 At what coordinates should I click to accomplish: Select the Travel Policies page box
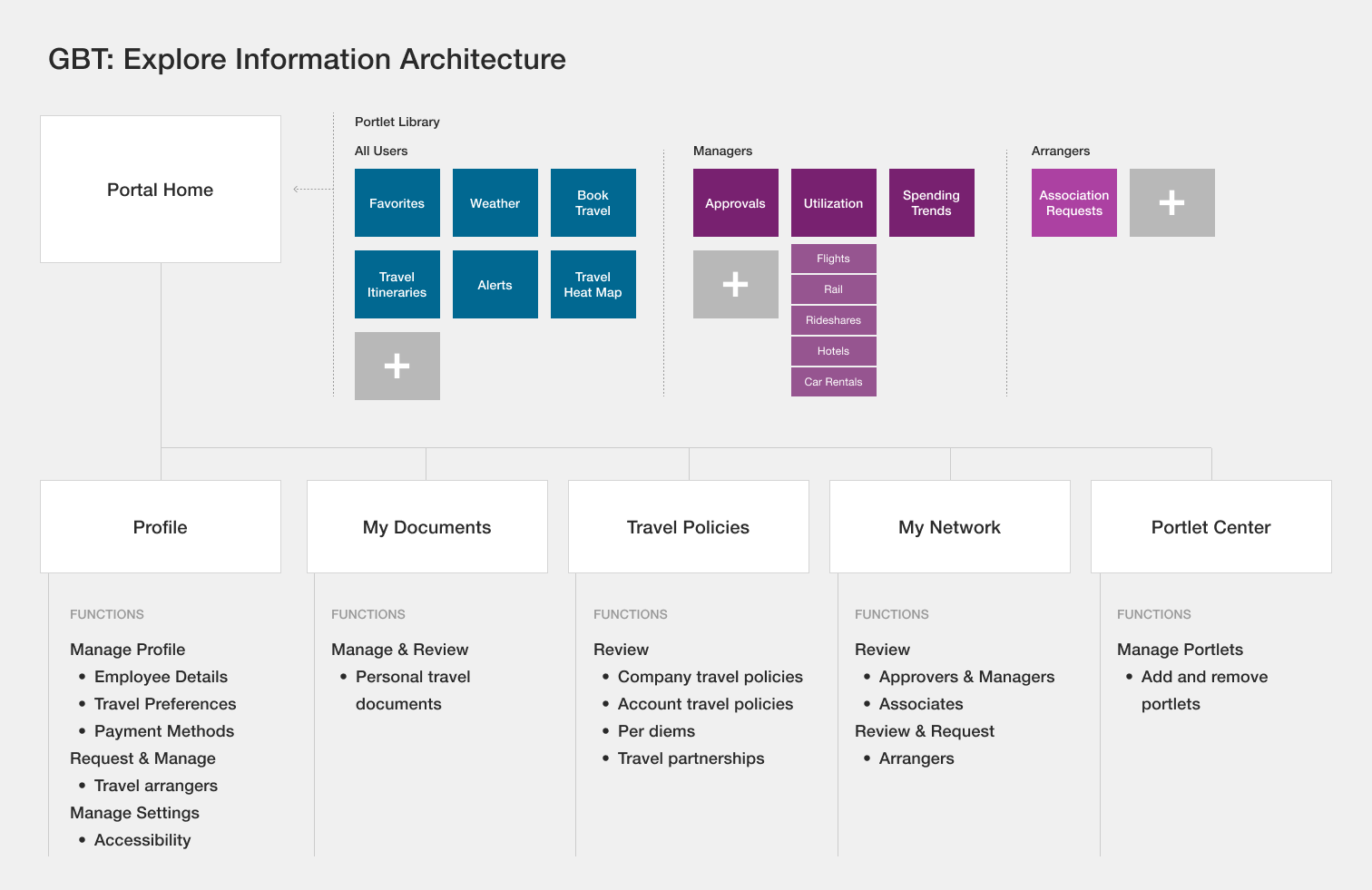pyautogui.click(x=689, y=527)
